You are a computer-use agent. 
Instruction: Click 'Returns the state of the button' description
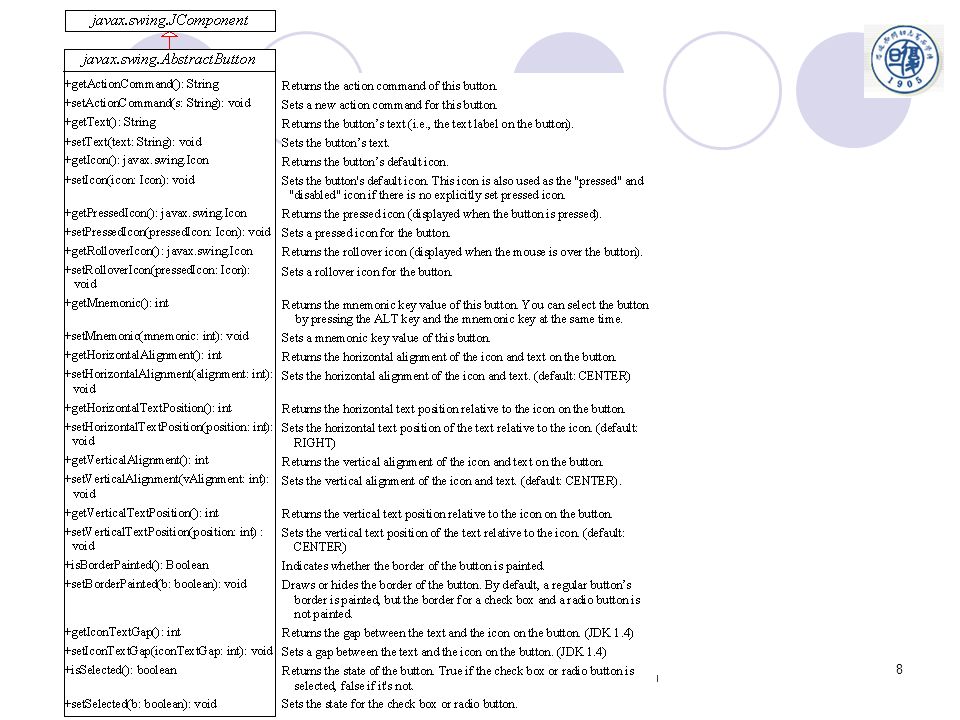458,678
